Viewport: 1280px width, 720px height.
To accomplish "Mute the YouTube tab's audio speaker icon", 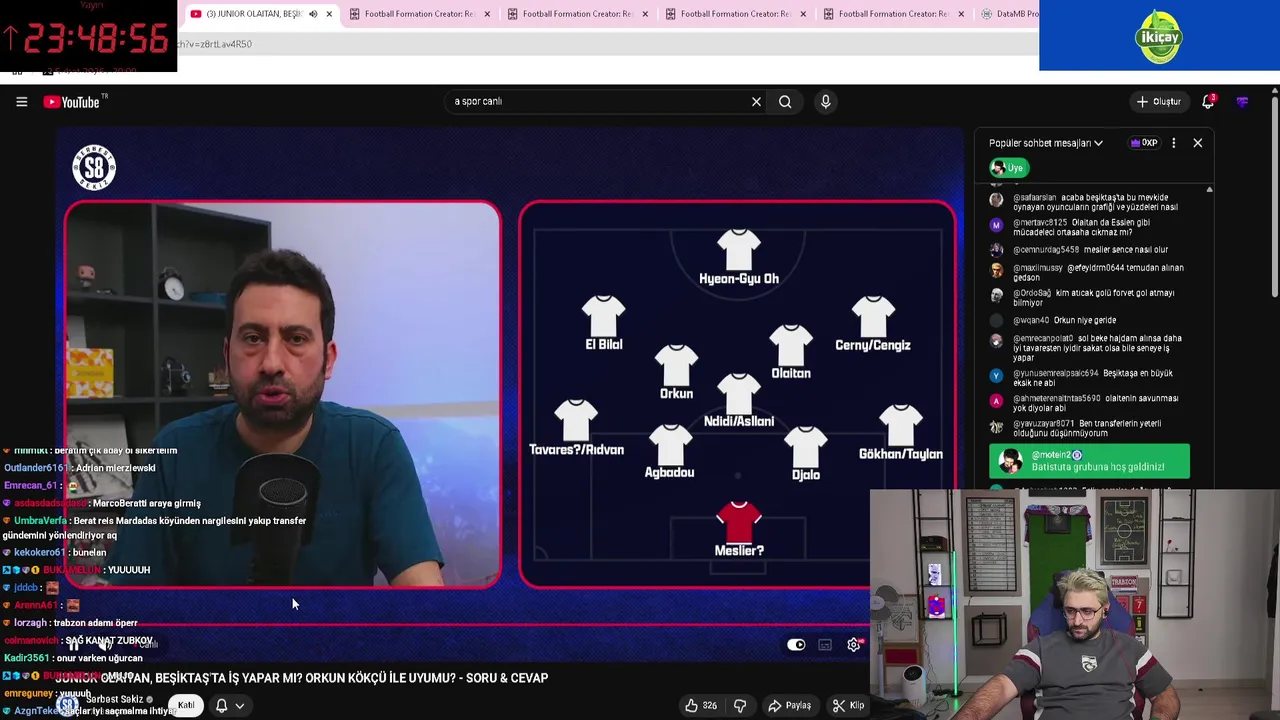I will 312,14.
